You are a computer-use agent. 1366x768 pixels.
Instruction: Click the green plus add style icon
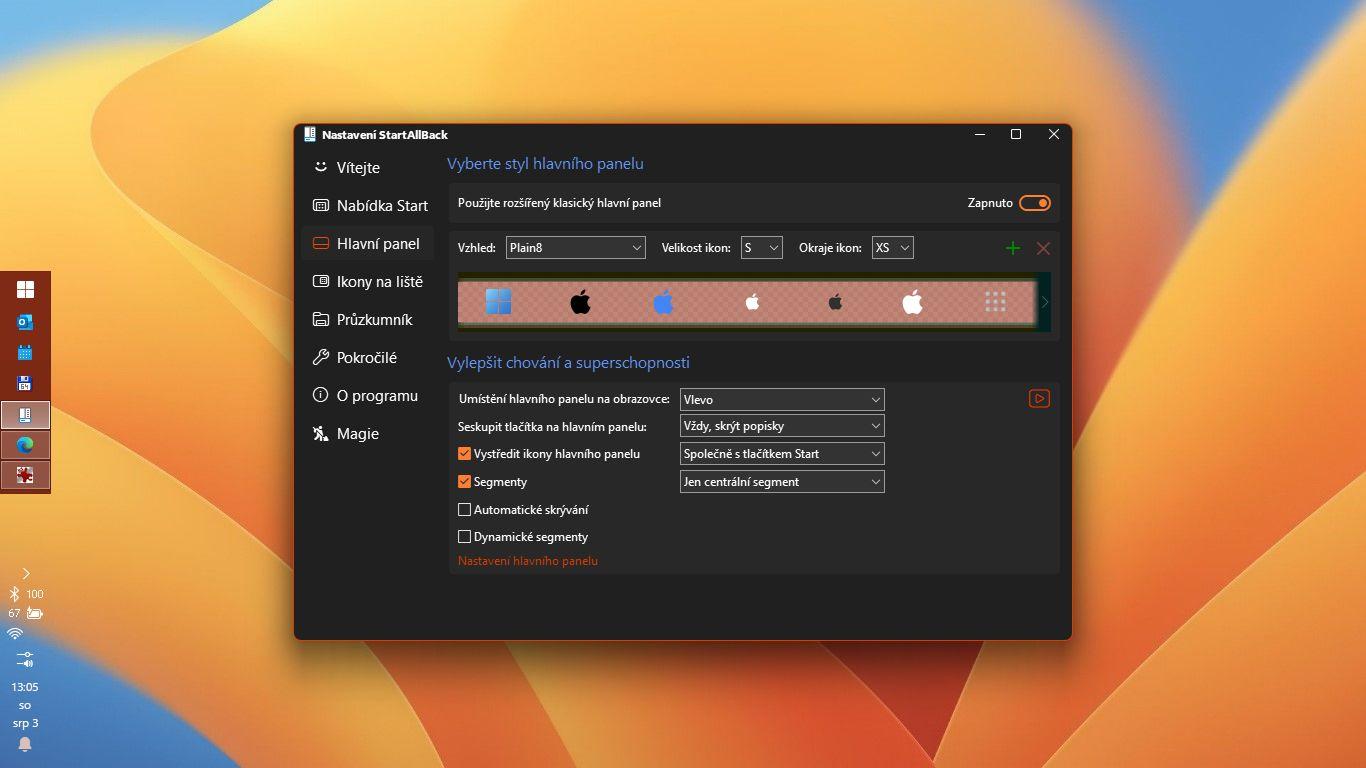click(1012, 248)
